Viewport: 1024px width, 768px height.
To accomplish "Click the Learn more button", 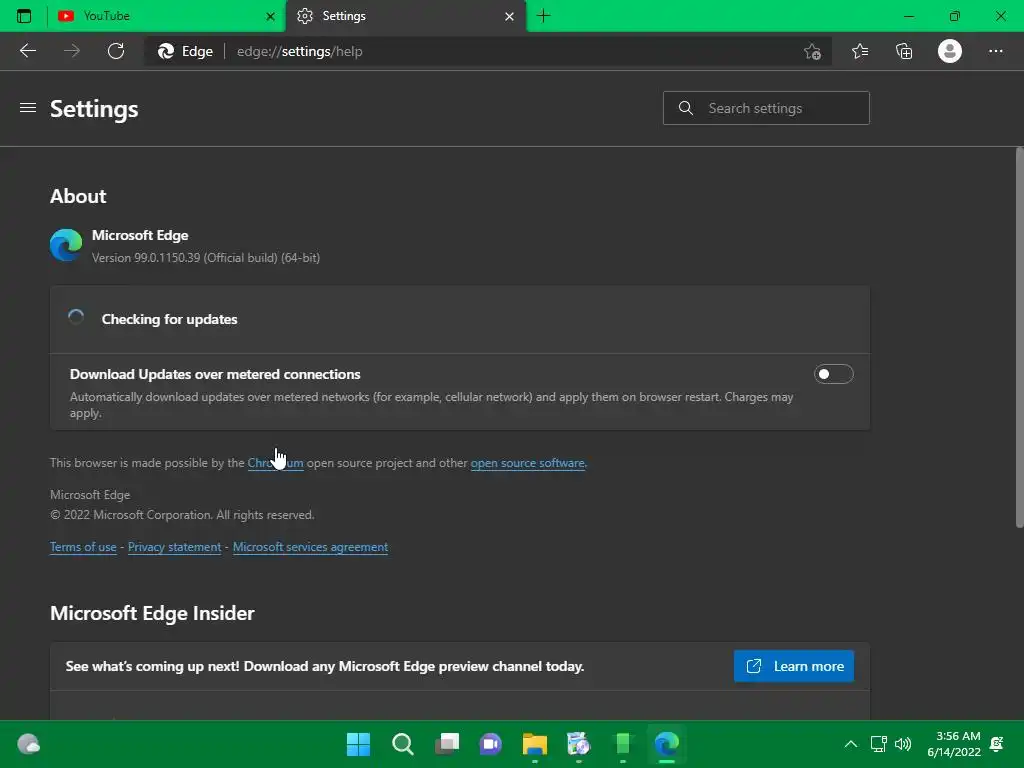I will 793,666.
